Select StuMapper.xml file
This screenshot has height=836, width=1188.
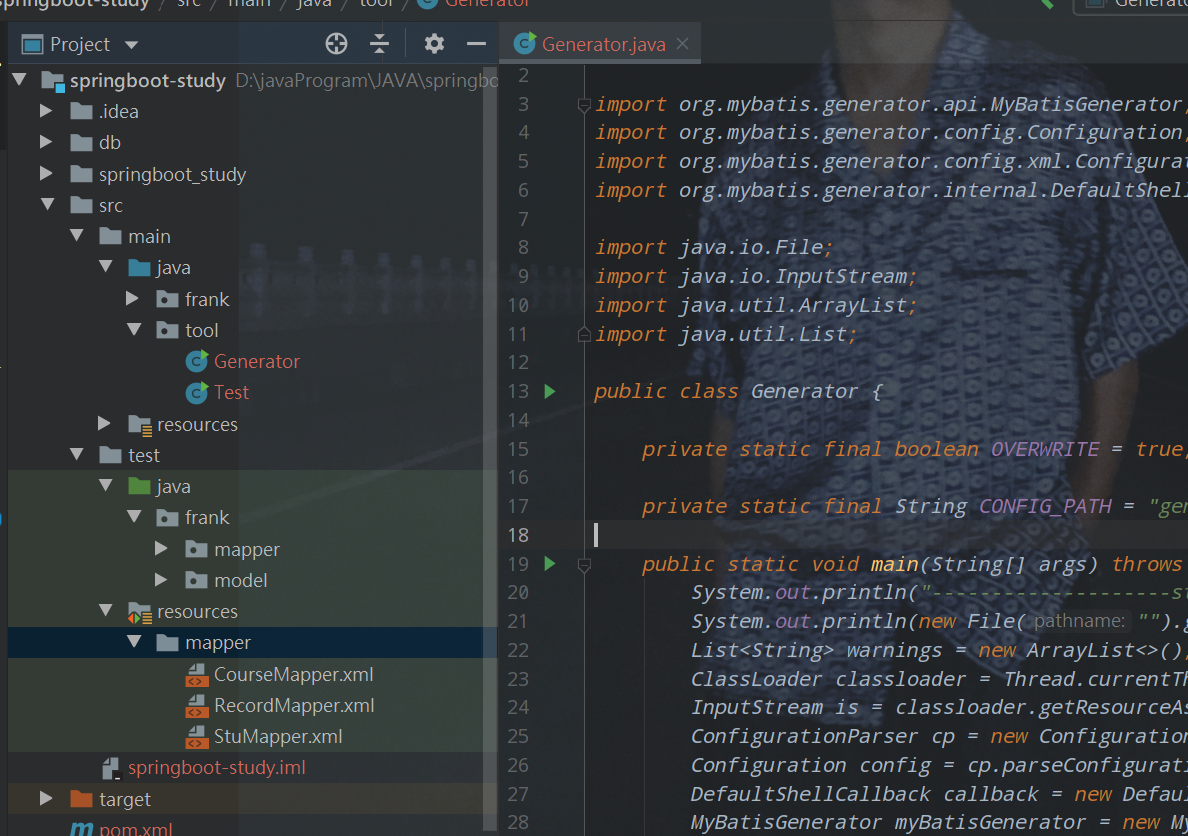click(x=278, y=737)
